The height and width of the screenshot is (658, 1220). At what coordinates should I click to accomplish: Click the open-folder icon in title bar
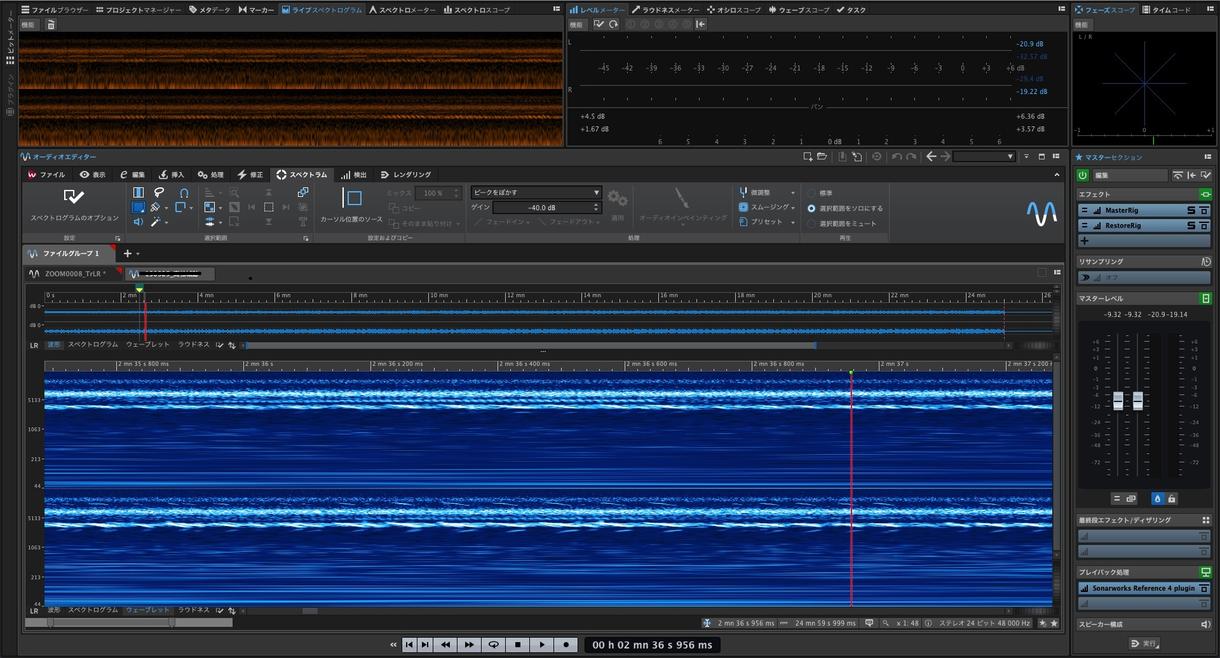coord(822,157)
